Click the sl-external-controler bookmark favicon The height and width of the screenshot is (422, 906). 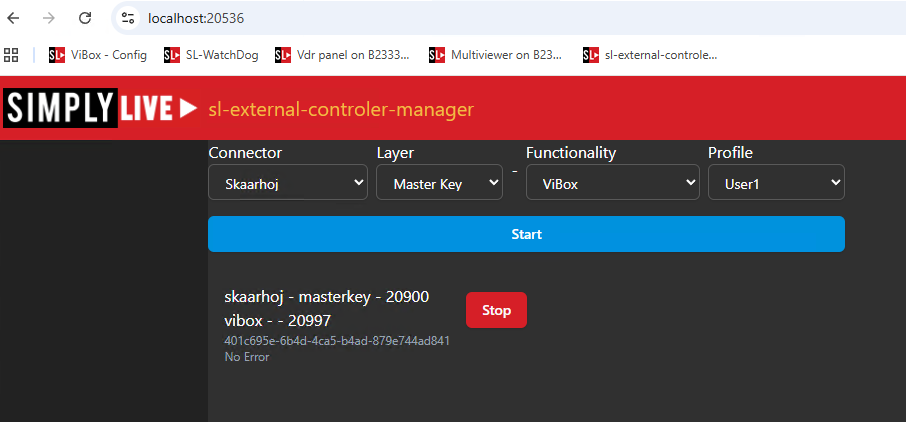pyautogui.click(x=591, y=55)
